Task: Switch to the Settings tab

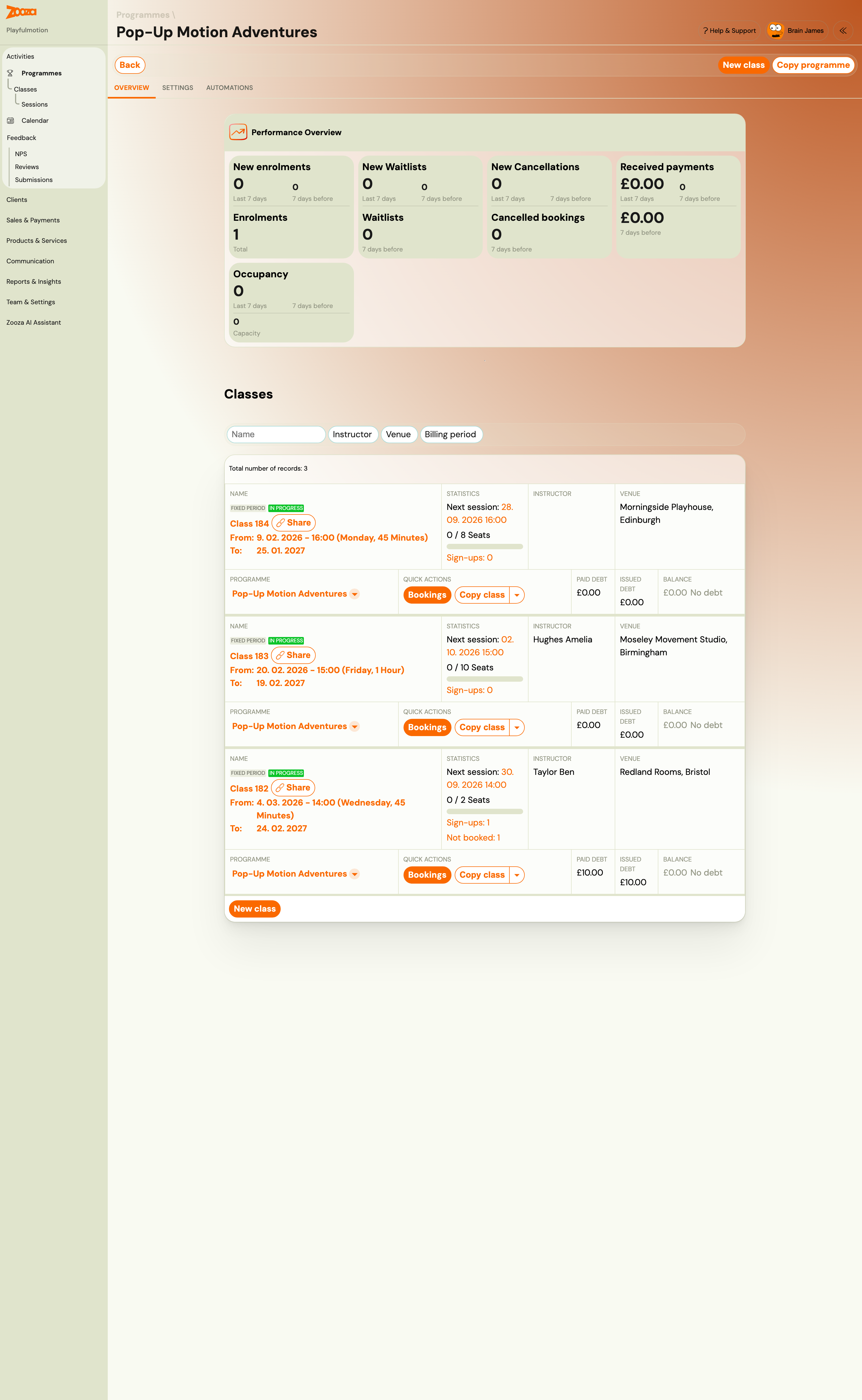Action: pyautogui.click(x=178, y=88)
